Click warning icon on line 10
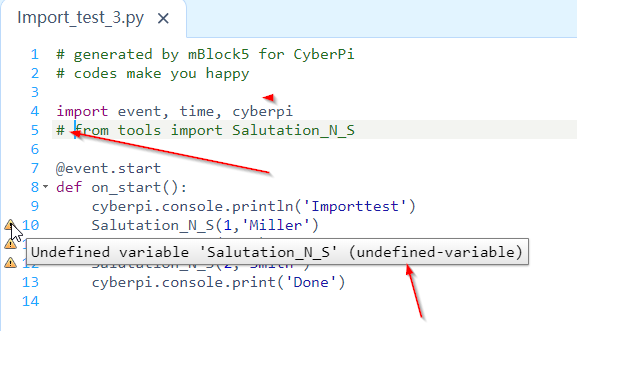The width and height of the screenshot is (635, 366). [10, 225]
